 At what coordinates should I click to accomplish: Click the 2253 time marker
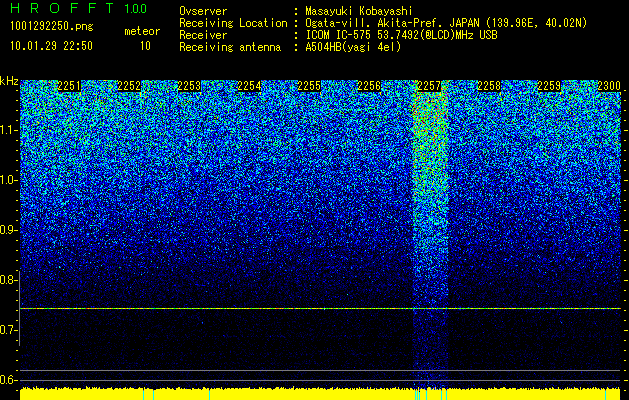click(189, 86)
